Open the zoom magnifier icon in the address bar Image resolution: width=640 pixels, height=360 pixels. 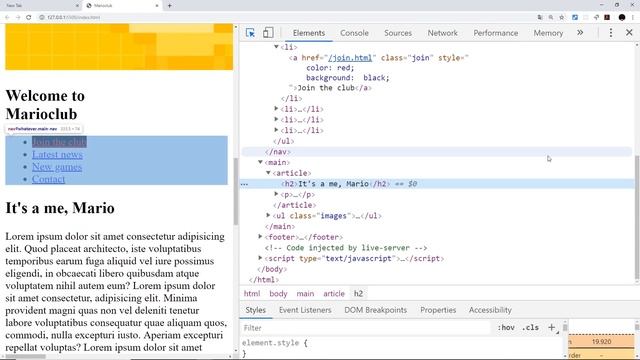551,17
